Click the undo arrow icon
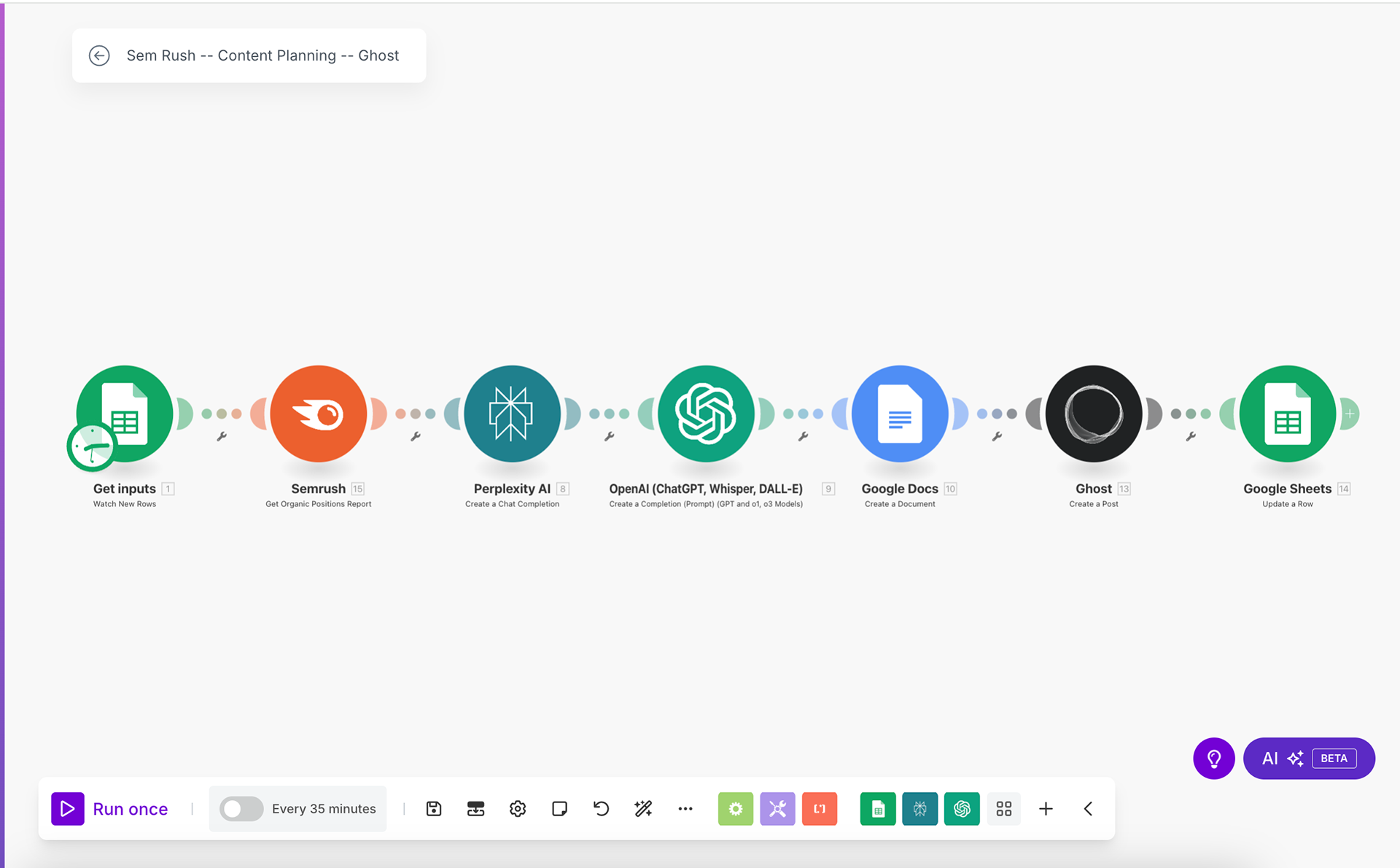1400x868 pixels. click(601, 808)
